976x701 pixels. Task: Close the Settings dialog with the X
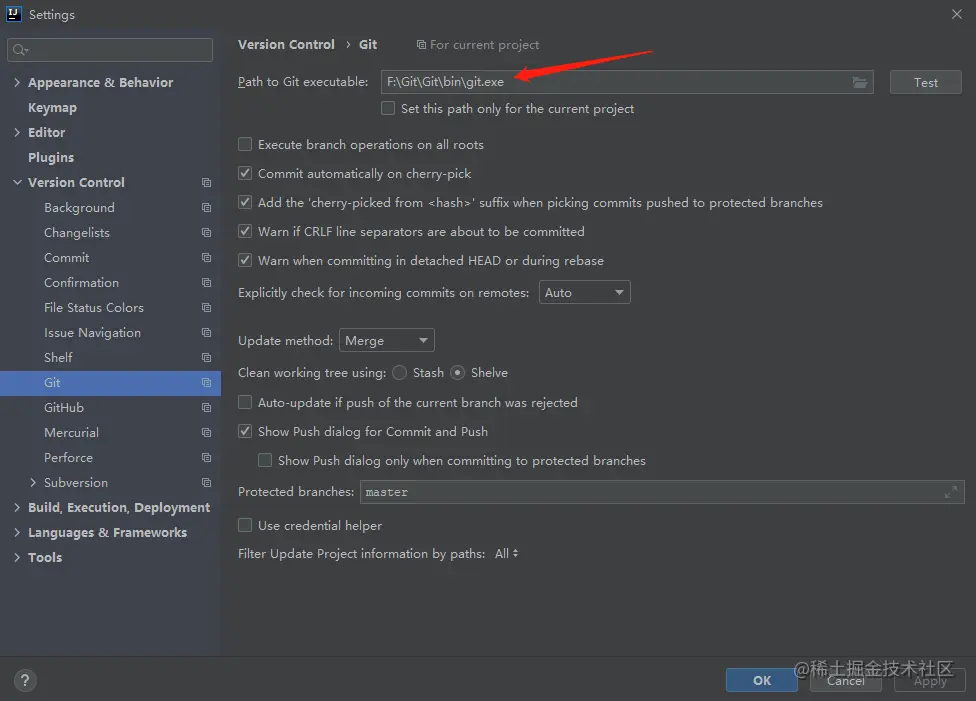pyautogui.click(x=957, y=14)
